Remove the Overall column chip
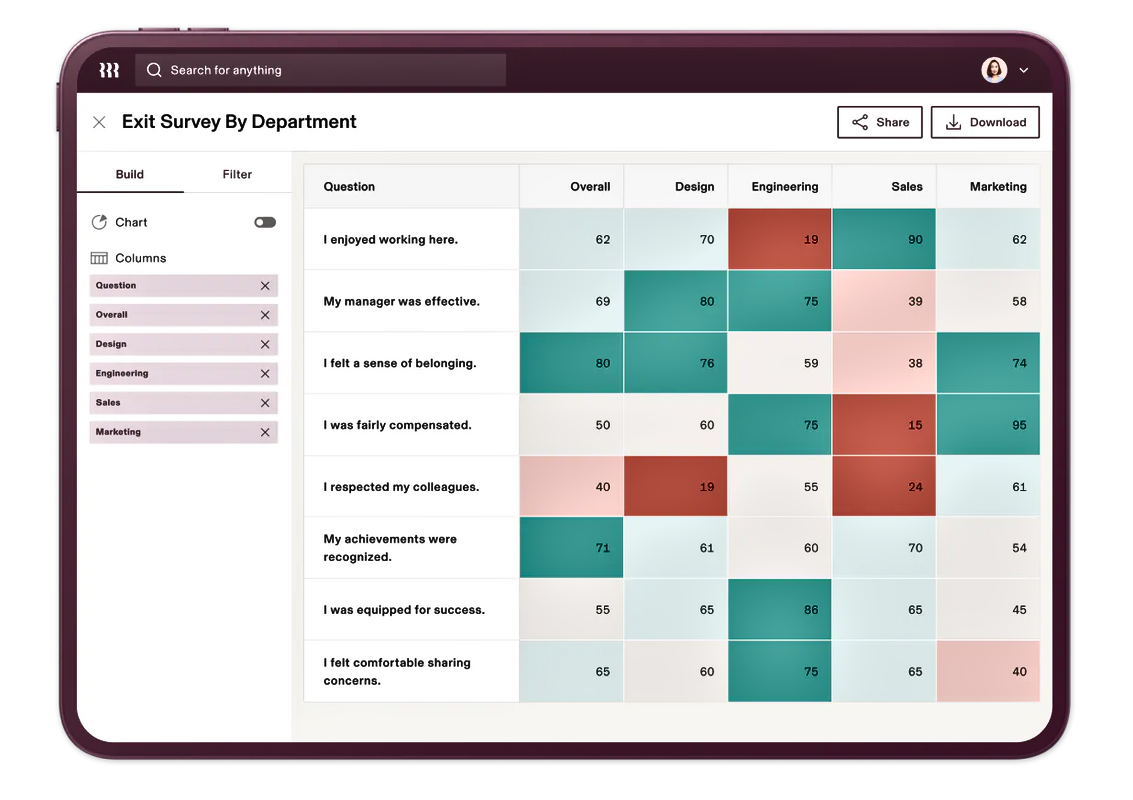This screenshot has width=1133, height=800. 265,315
